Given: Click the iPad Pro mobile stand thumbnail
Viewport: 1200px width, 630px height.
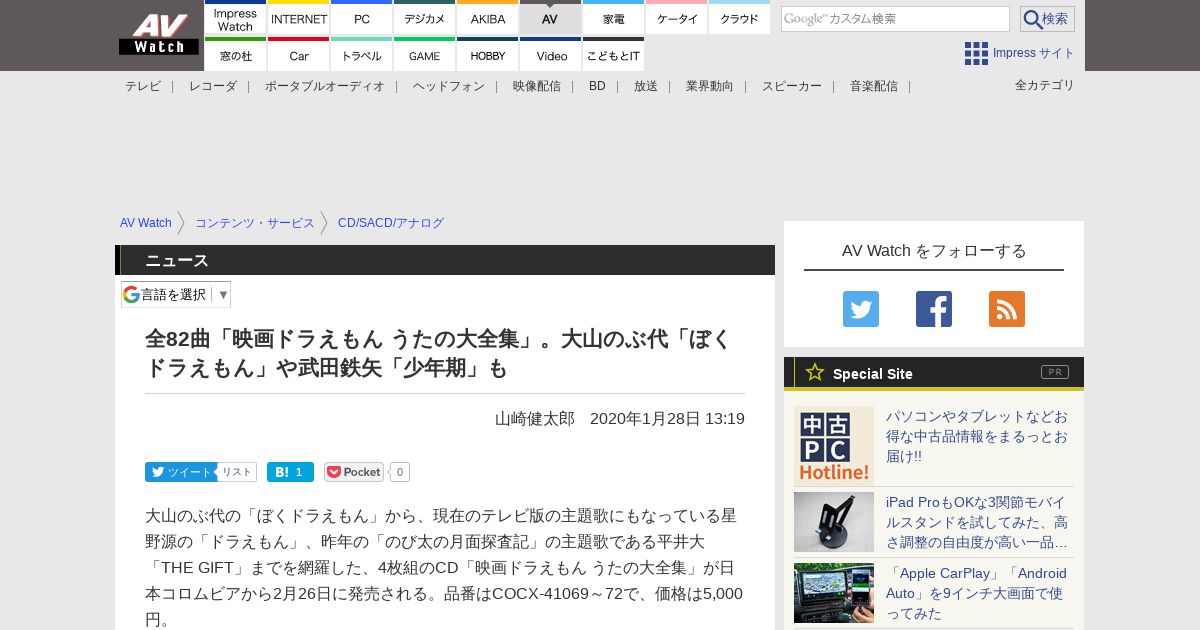Looking at the screenshot, I should (x=834, y=522).
